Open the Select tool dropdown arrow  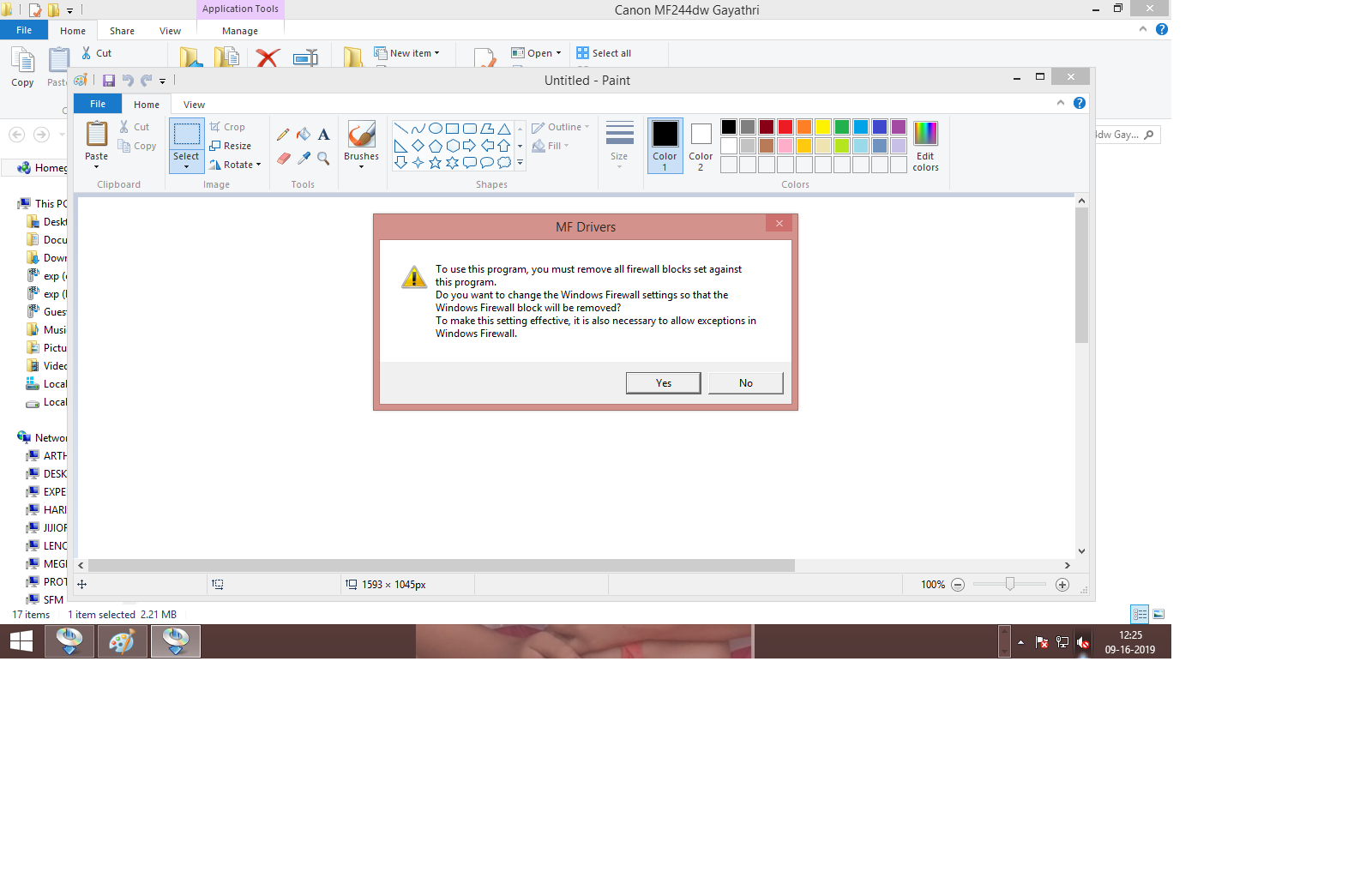tap(186, 166)
